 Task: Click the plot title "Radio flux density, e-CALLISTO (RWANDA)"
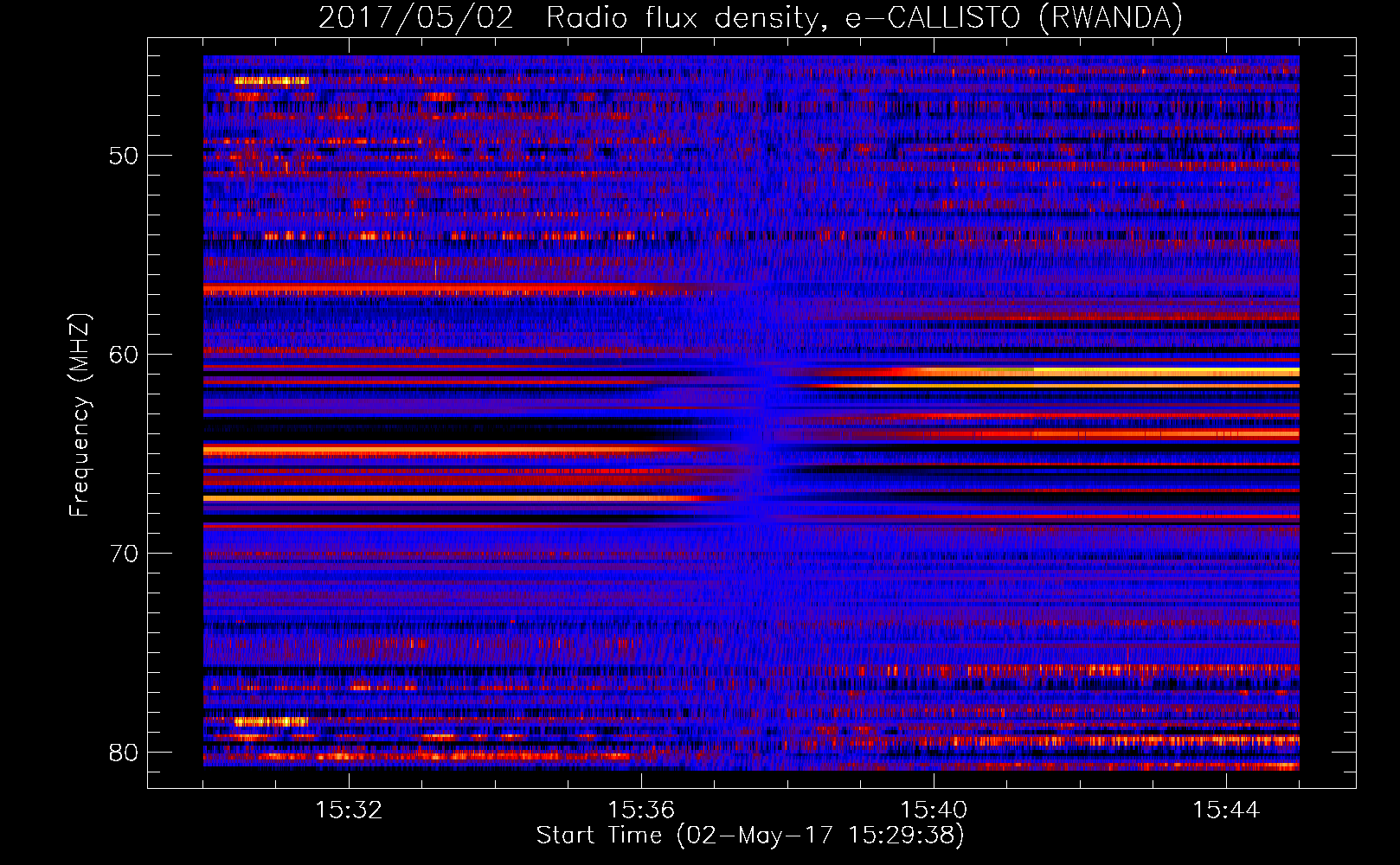coord(864,18)
